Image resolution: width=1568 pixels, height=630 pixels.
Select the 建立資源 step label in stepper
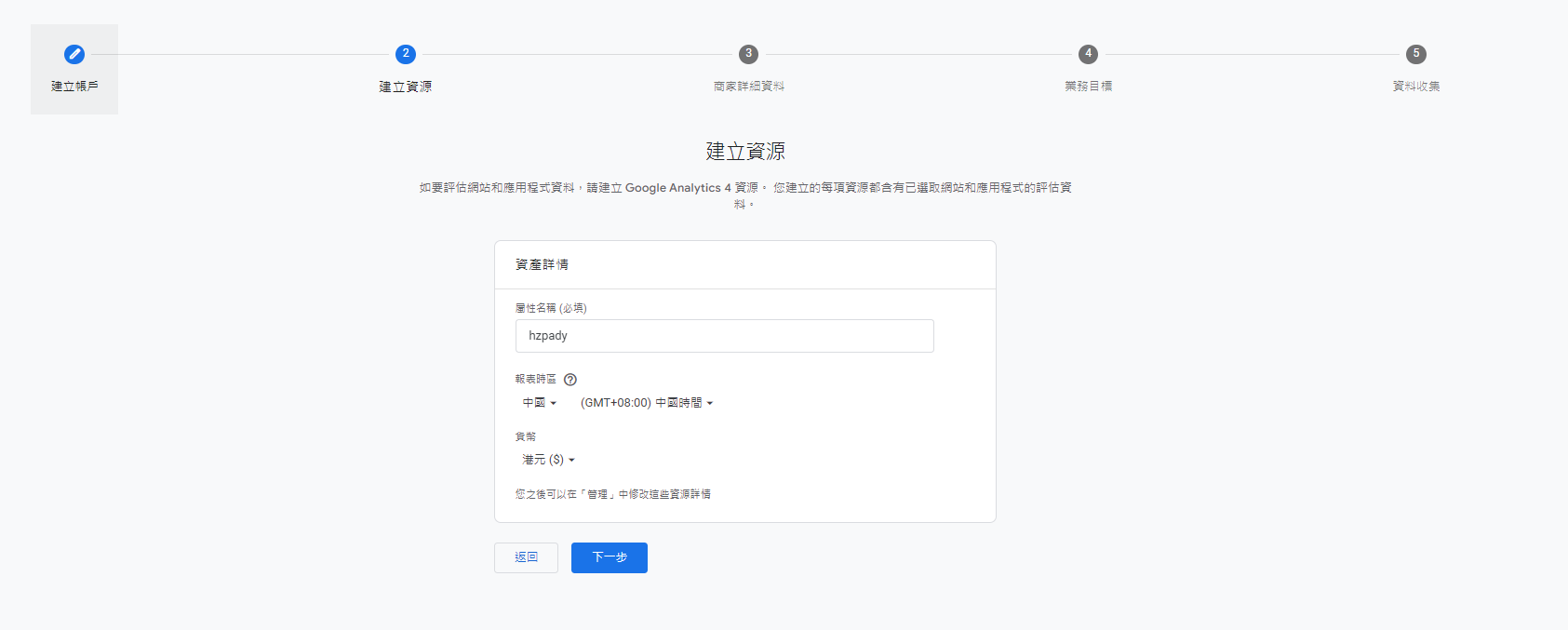pyautogui.click(x=406, y=87)
